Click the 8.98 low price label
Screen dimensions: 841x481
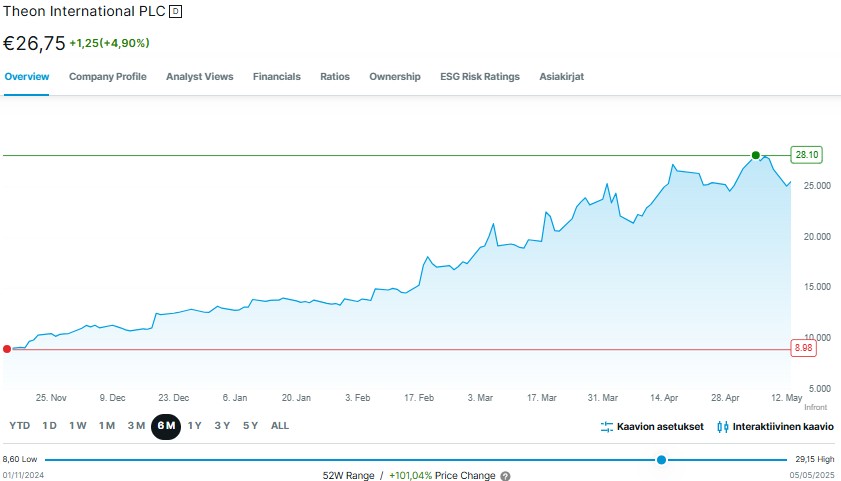(x=803, y=348)
